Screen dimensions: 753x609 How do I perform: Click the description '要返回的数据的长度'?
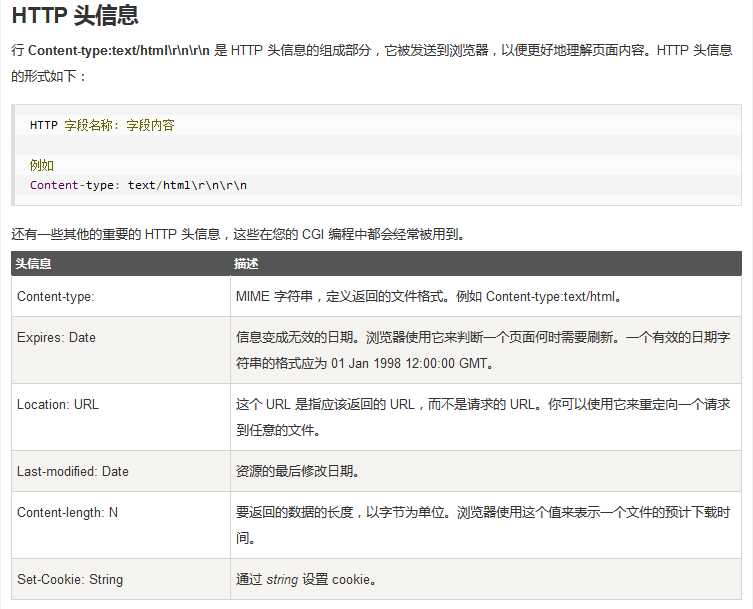coord(483,525)
